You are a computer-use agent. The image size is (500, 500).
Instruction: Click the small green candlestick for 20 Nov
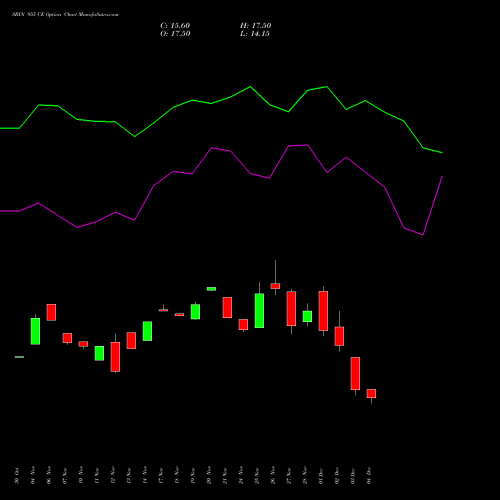pos(211,289)
